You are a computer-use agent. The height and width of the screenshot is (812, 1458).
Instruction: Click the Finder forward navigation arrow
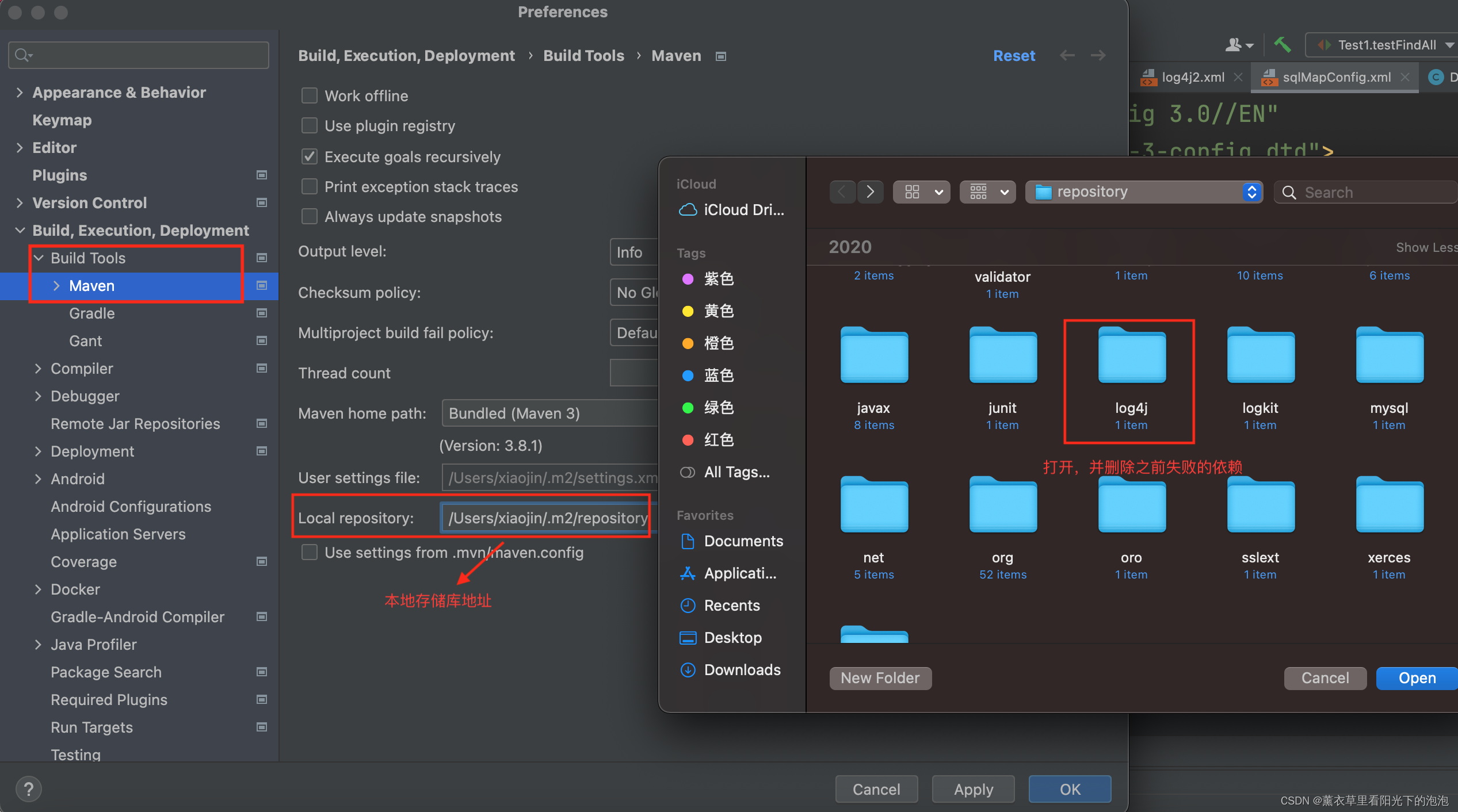click(x=871, y=191)
